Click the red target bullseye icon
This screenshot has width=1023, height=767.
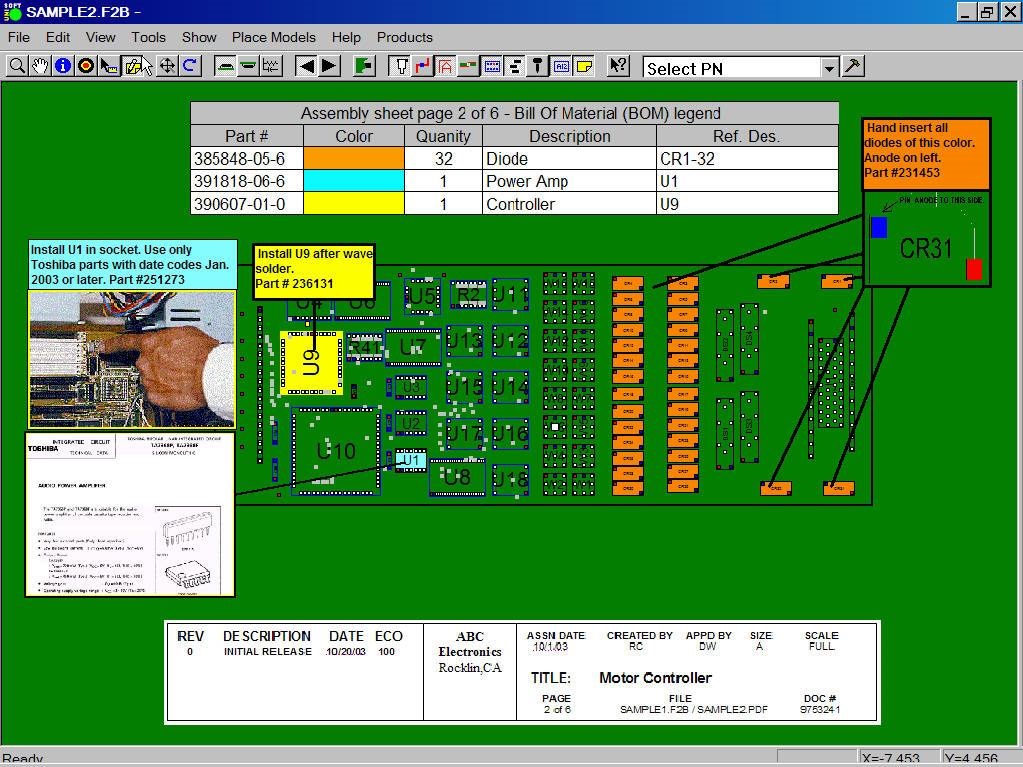[x=85, y=67]
